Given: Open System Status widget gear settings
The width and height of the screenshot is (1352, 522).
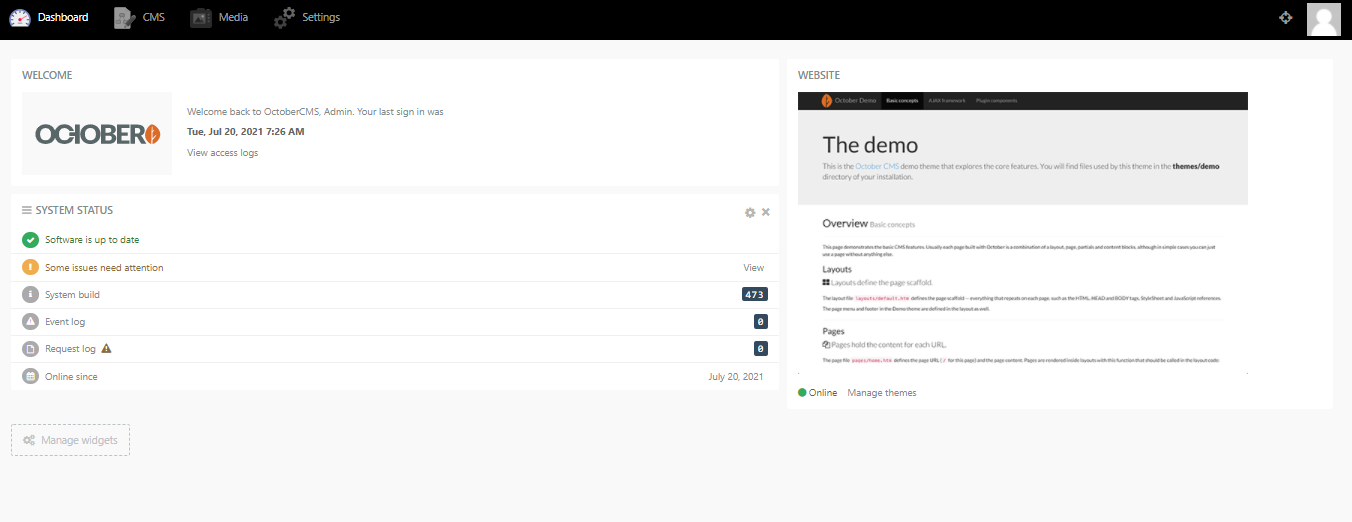Looking at the screenshot, I should 750,212.
